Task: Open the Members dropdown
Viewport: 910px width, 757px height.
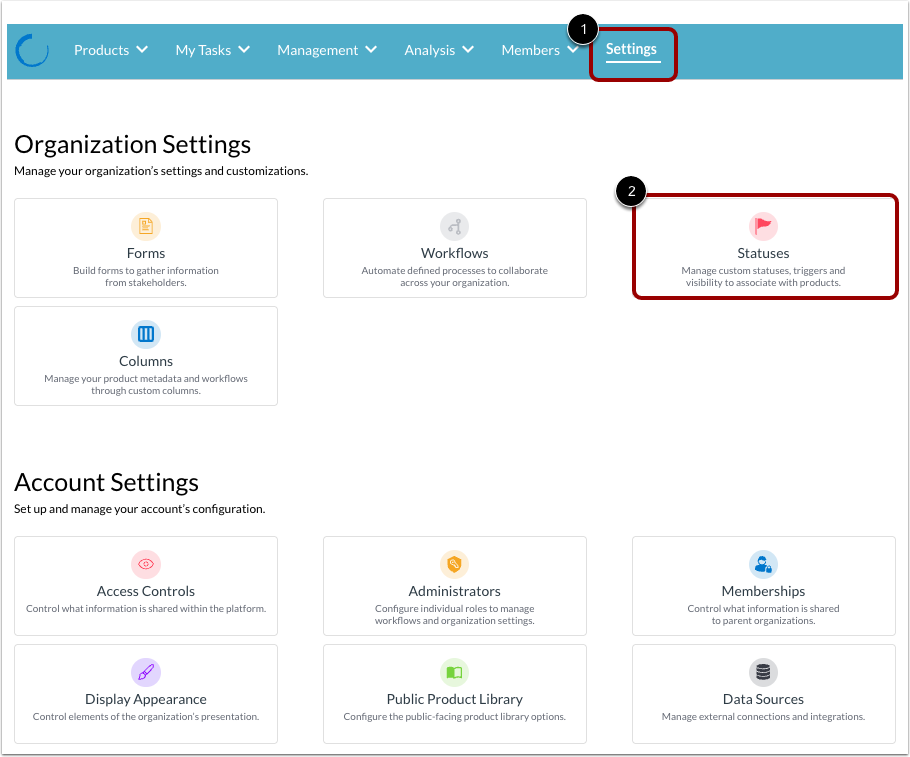Action: (x=539, y=50)
